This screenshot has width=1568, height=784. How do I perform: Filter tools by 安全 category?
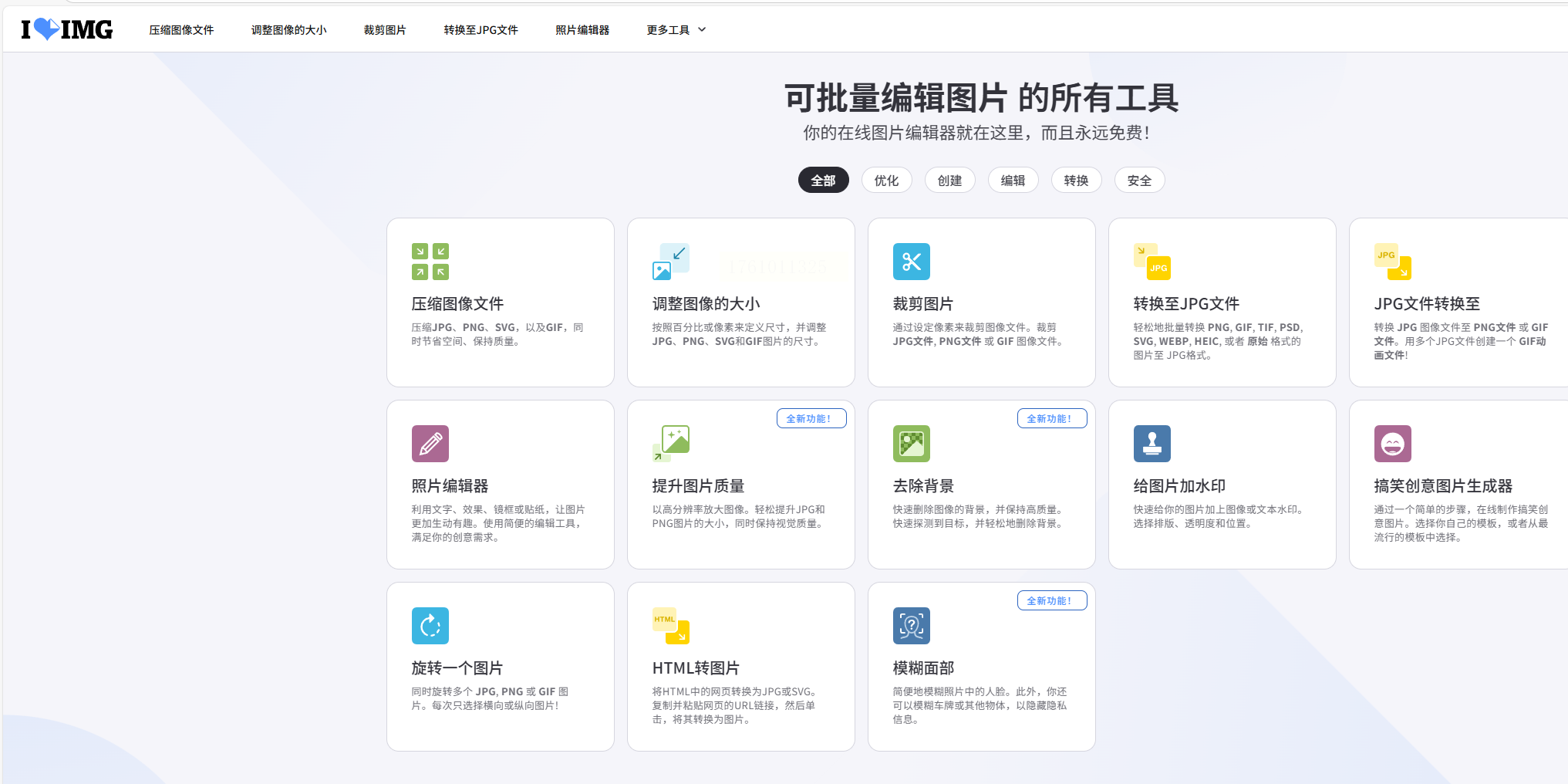click(1139, 181)
